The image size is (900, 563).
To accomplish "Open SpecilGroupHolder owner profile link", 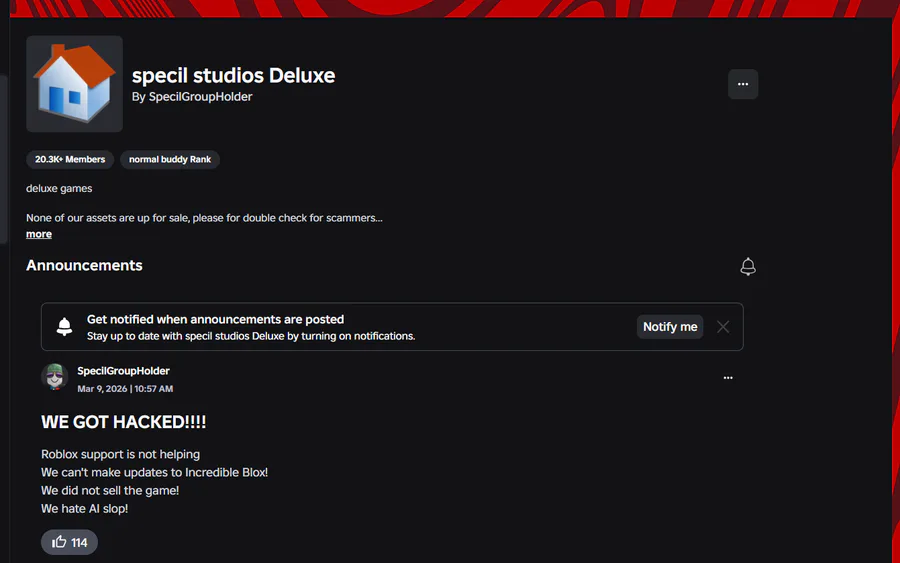I will click(x=200, y=97).
